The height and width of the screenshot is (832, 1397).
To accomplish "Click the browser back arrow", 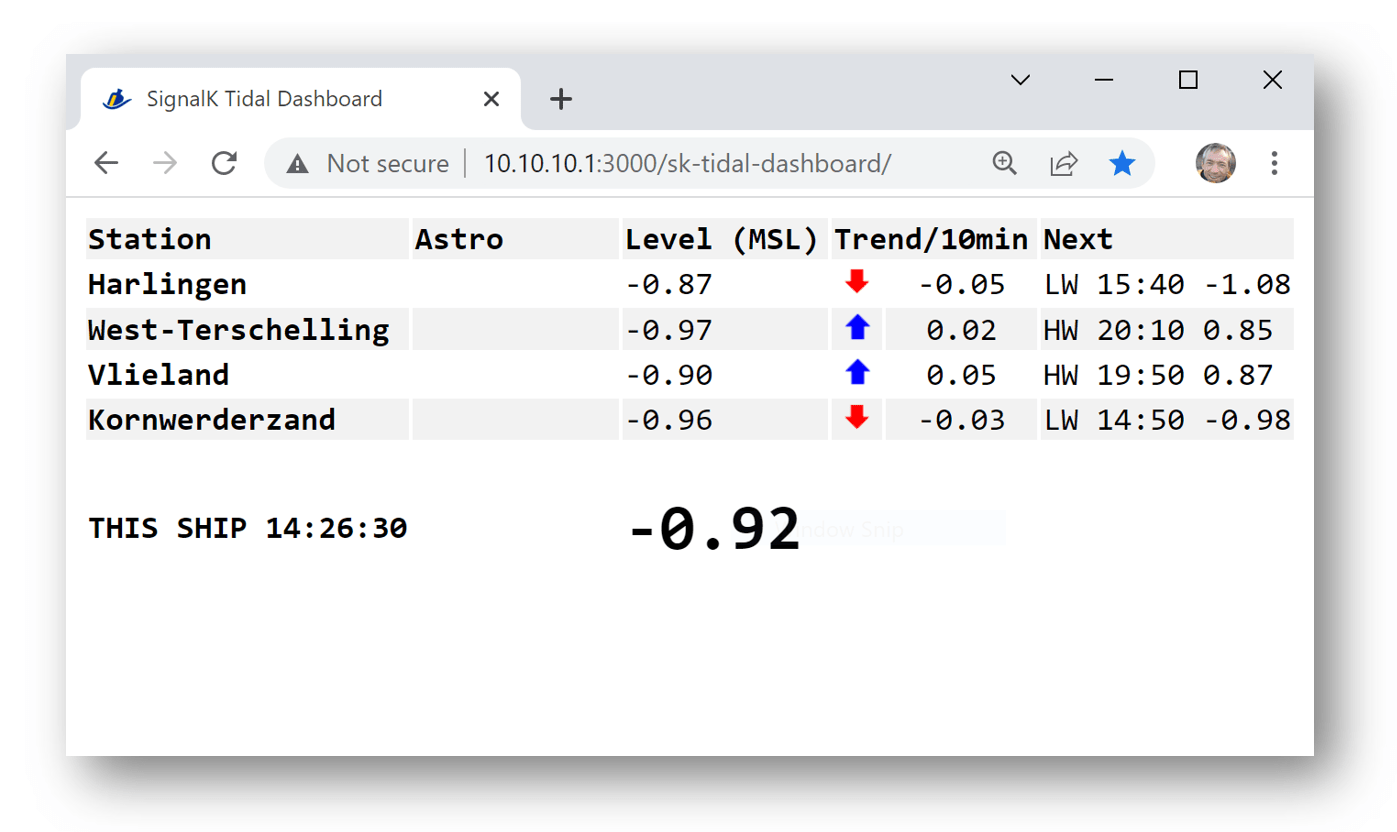I will coord(106,163).
